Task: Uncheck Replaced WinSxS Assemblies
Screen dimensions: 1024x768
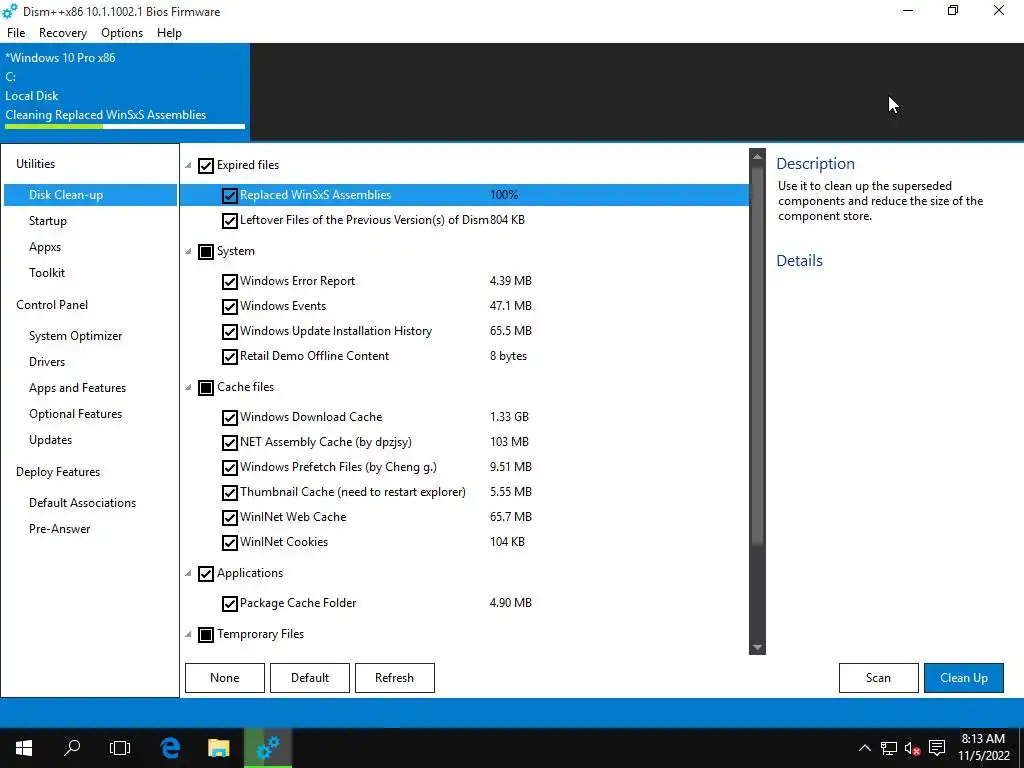Action: pos(229,195)
